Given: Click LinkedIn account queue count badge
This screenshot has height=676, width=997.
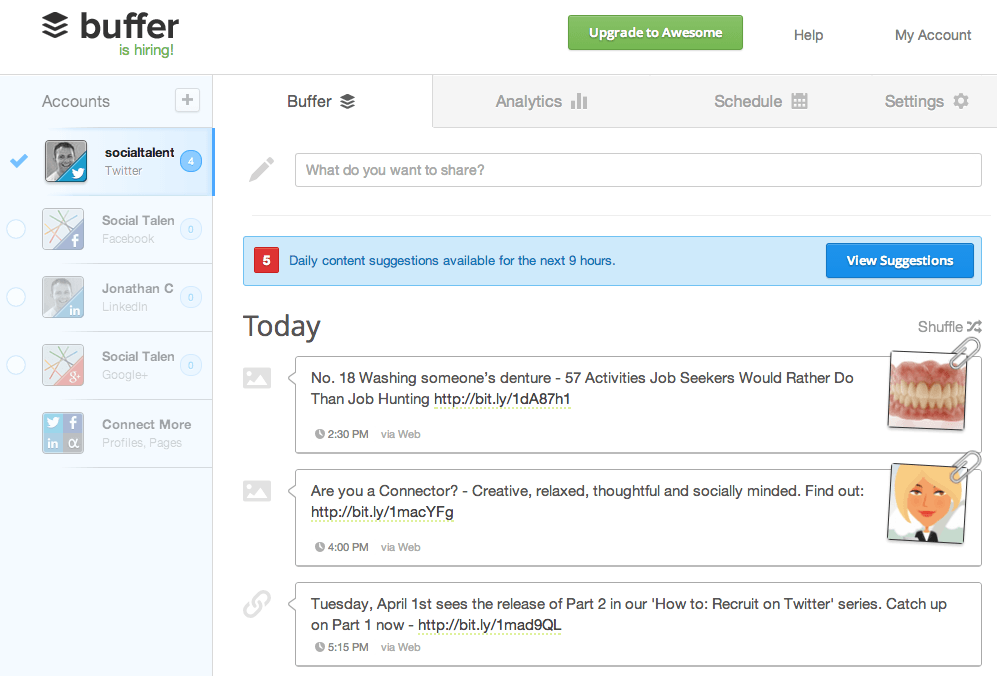Looking at the screenshot, I should [x=191, y=297].
